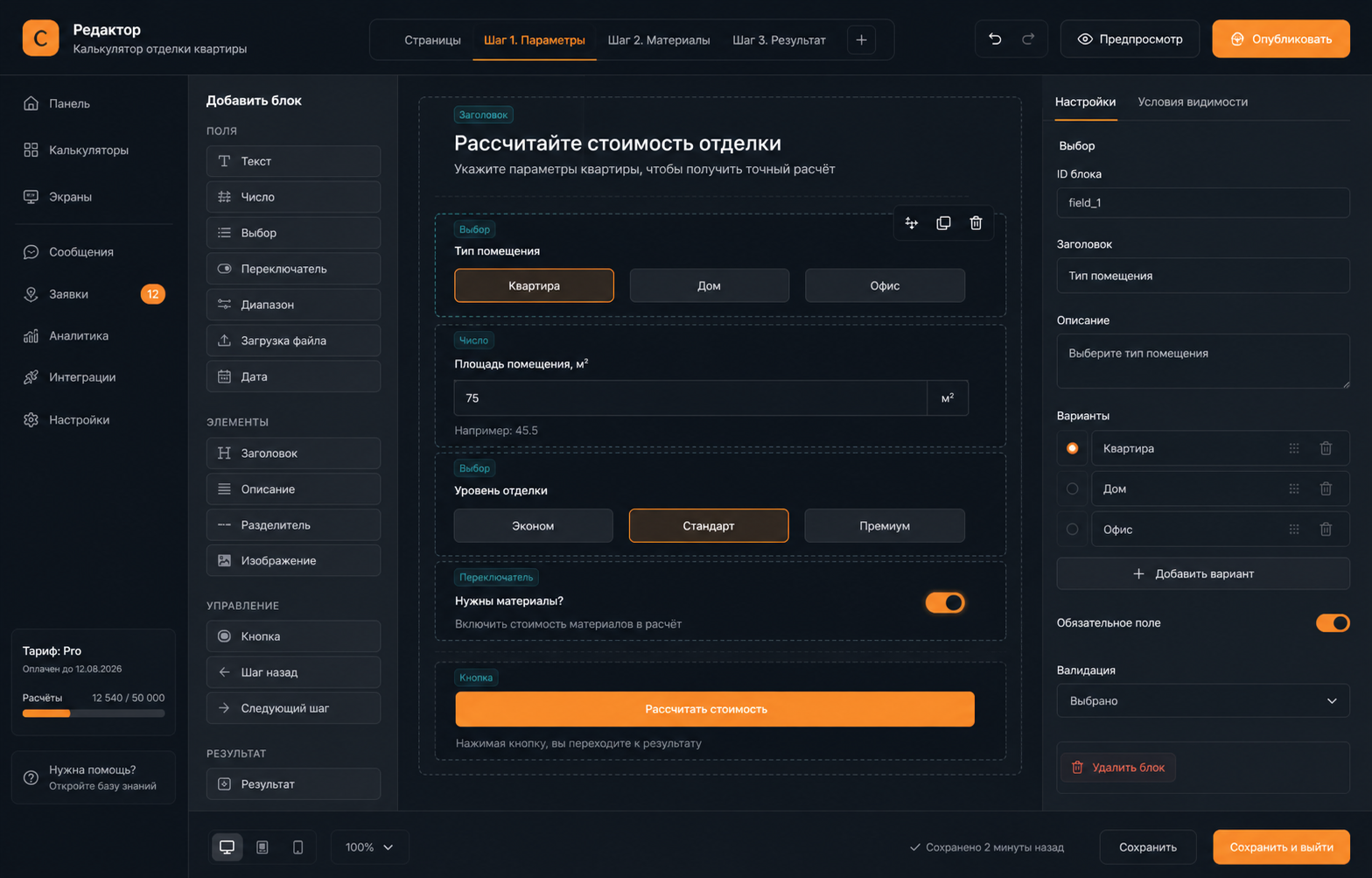Click drag handle of the Офис variant

(x=1294, y=529)
